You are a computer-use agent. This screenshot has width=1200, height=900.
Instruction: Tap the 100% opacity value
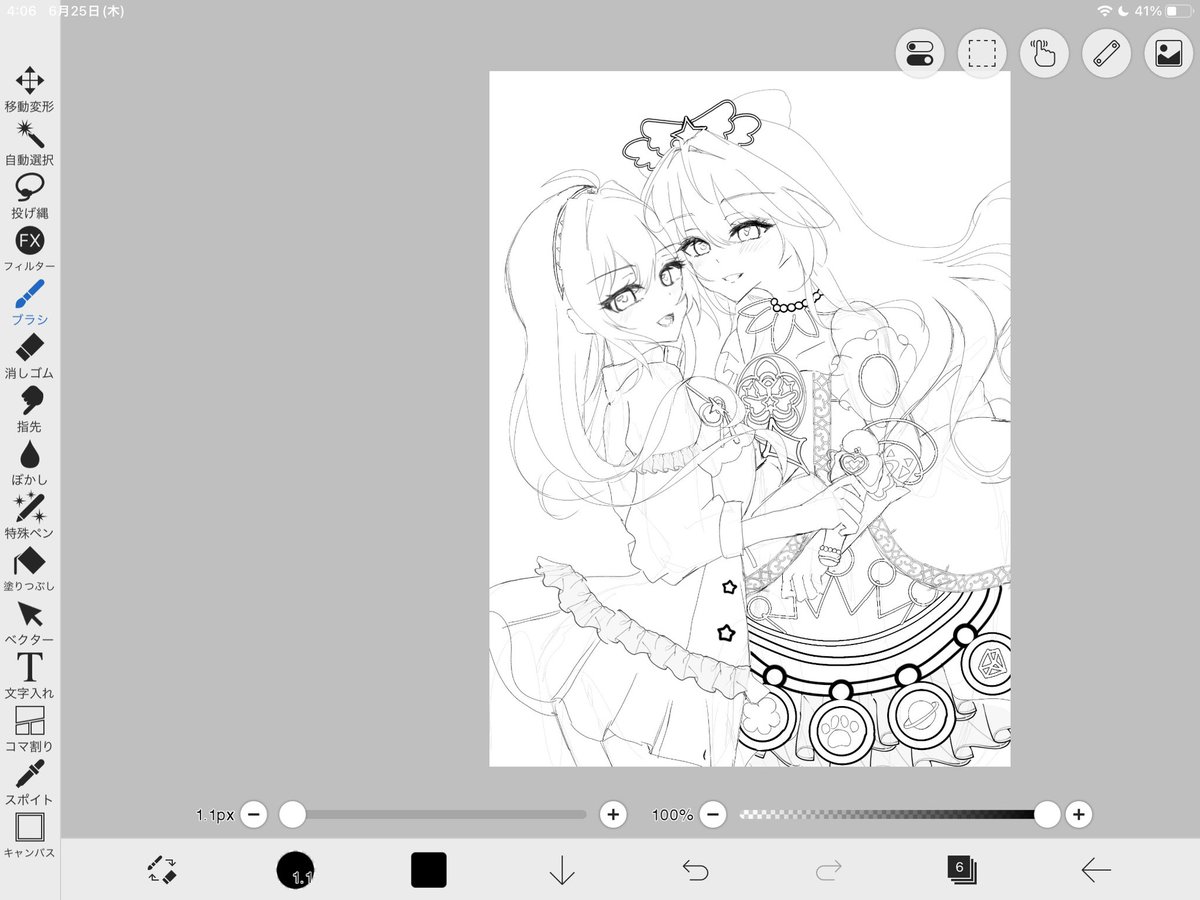click(x=672, y=815)
